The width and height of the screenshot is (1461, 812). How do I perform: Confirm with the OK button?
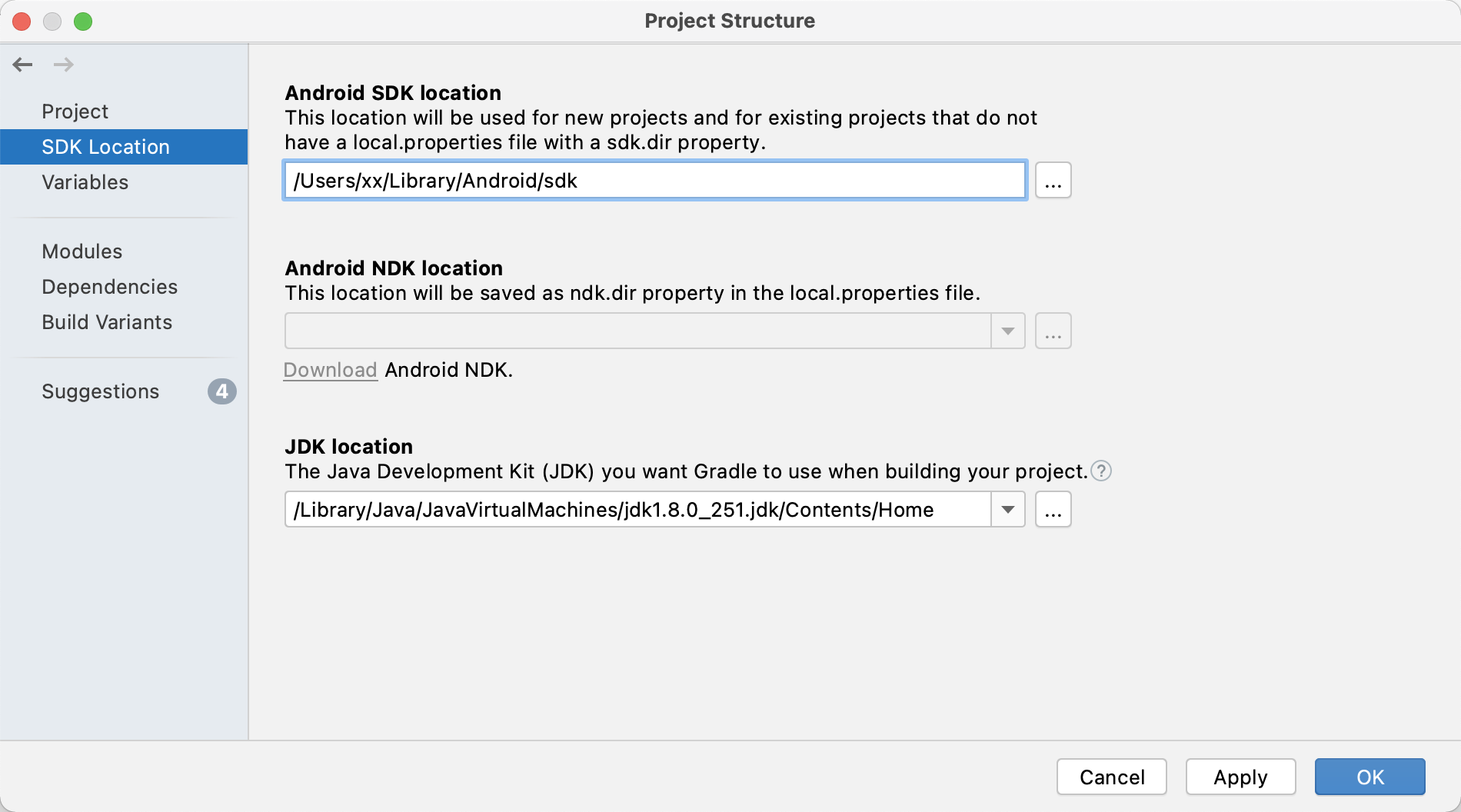coord(1370,777)
